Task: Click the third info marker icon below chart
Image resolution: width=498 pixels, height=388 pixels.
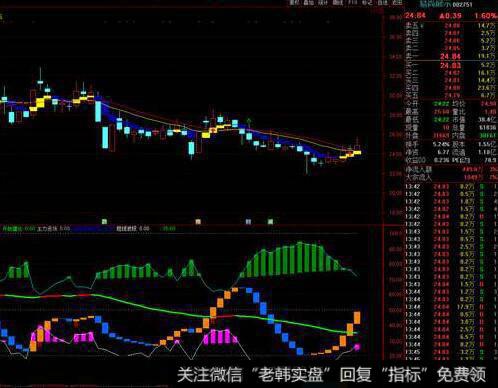Action: [248, 221]
